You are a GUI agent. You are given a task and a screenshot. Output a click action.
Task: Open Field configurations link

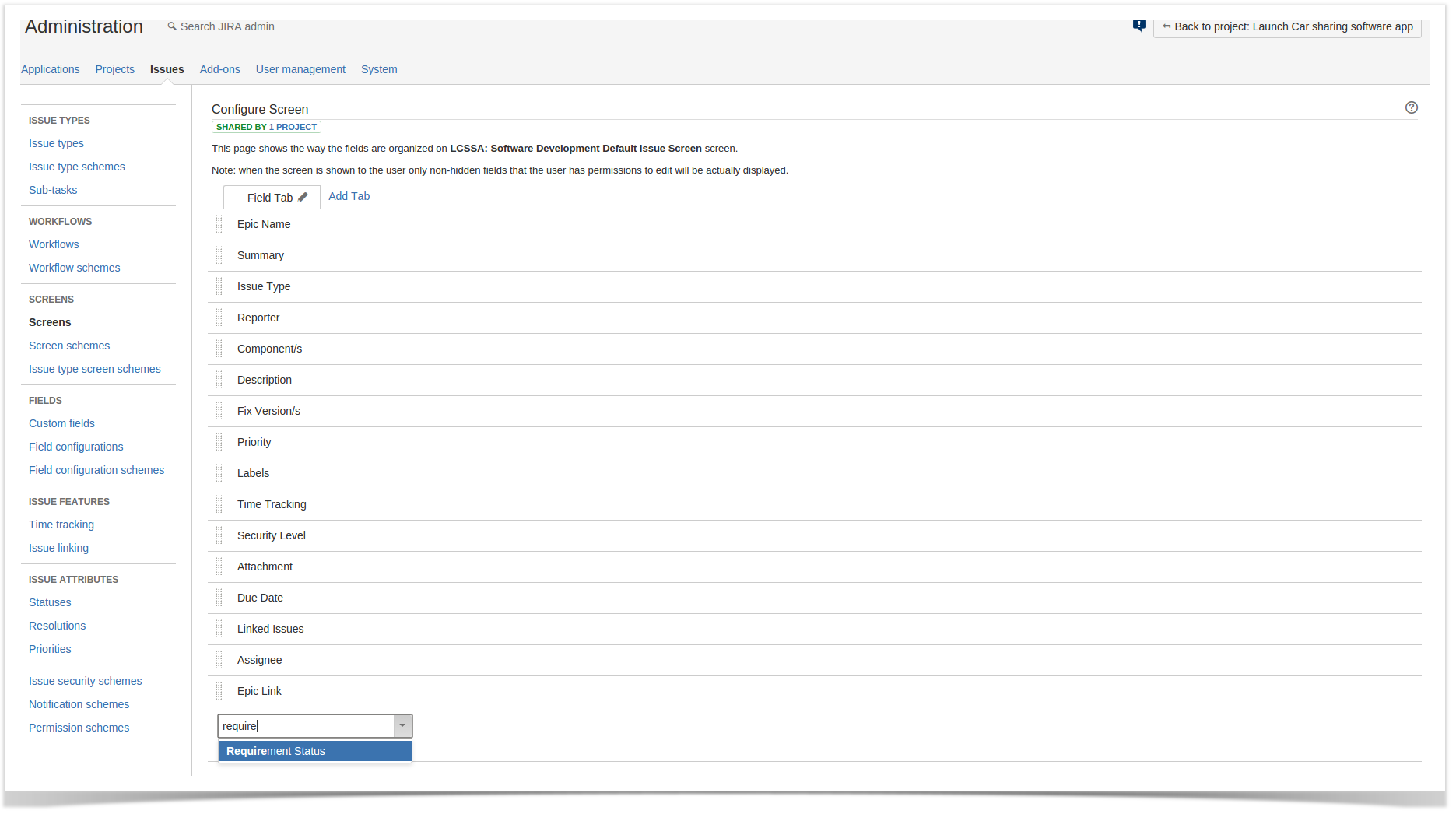[76, 447]
